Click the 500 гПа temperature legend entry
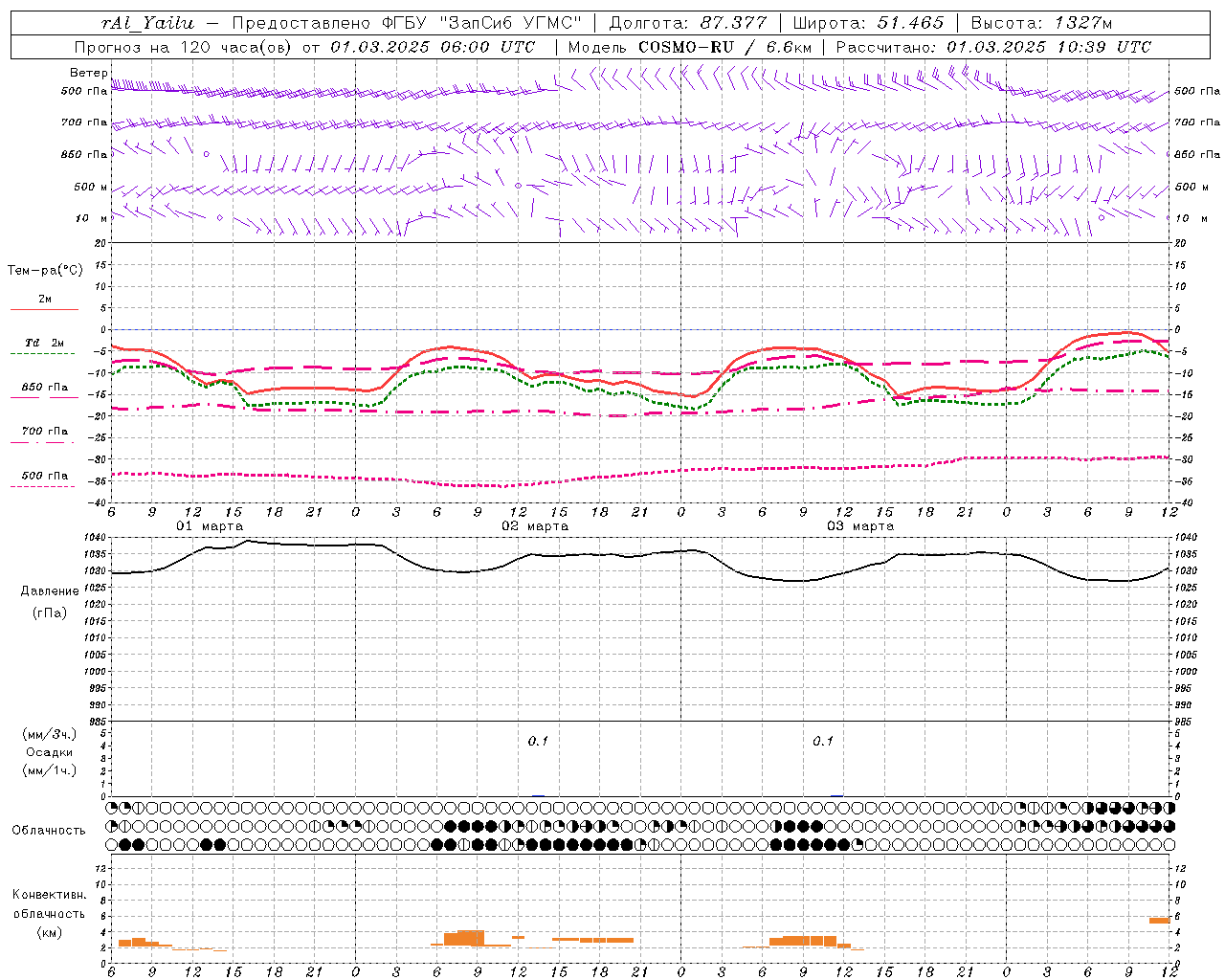This screenshot has height=980, width=1225. pyautogui.click(x=44, y=476)
